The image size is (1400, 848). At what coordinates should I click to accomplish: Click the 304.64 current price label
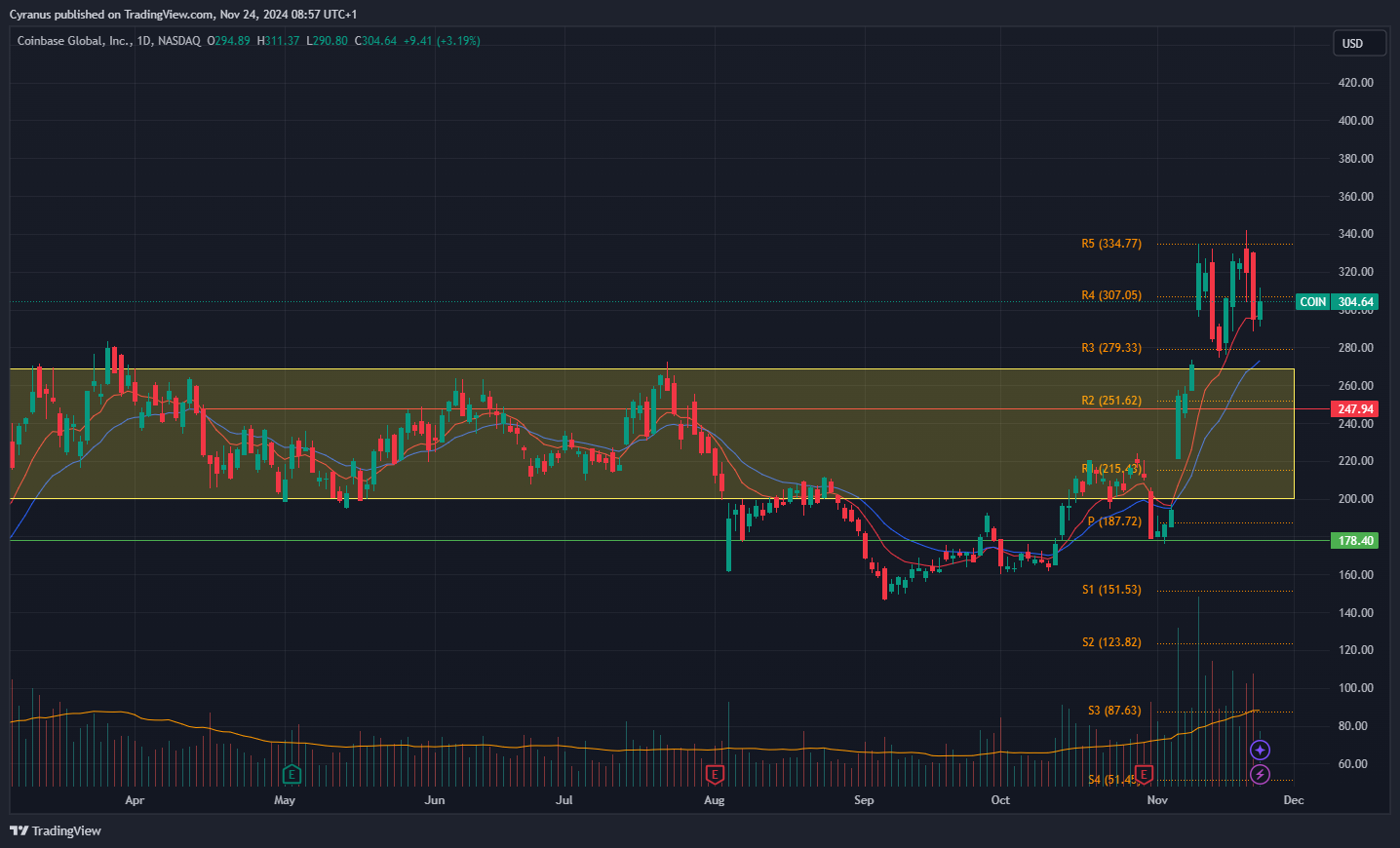pos(1355,302)
